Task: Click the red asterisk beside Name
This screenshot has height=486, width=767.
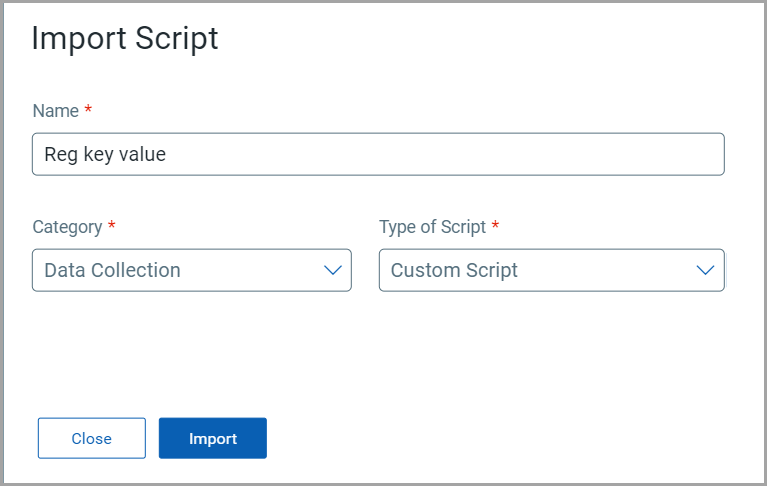Action: coord(88,110)
